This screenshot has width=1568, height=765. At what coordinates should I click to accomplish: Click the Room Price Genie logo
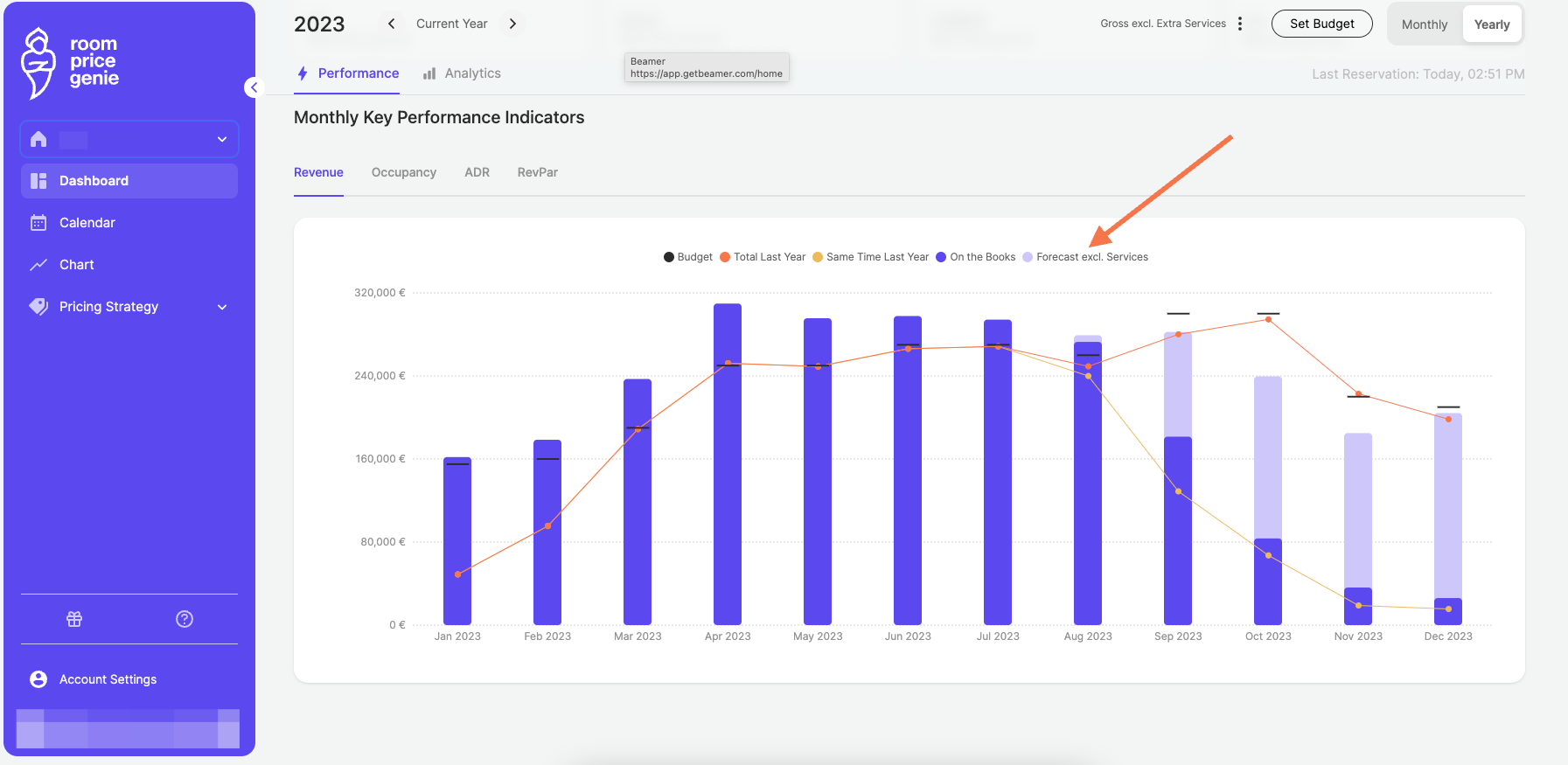pos(70,63)
